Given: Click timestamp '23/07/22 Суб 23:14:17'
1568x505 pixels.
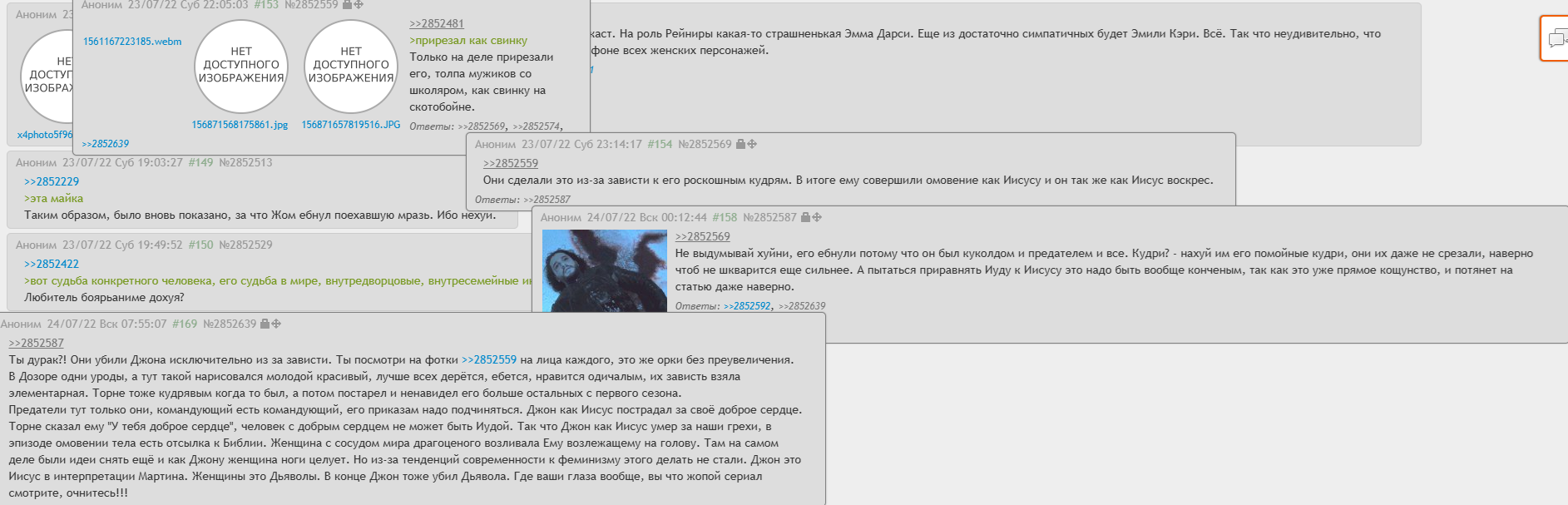Looking at the screenshot, I should click(x=581, y=144).
